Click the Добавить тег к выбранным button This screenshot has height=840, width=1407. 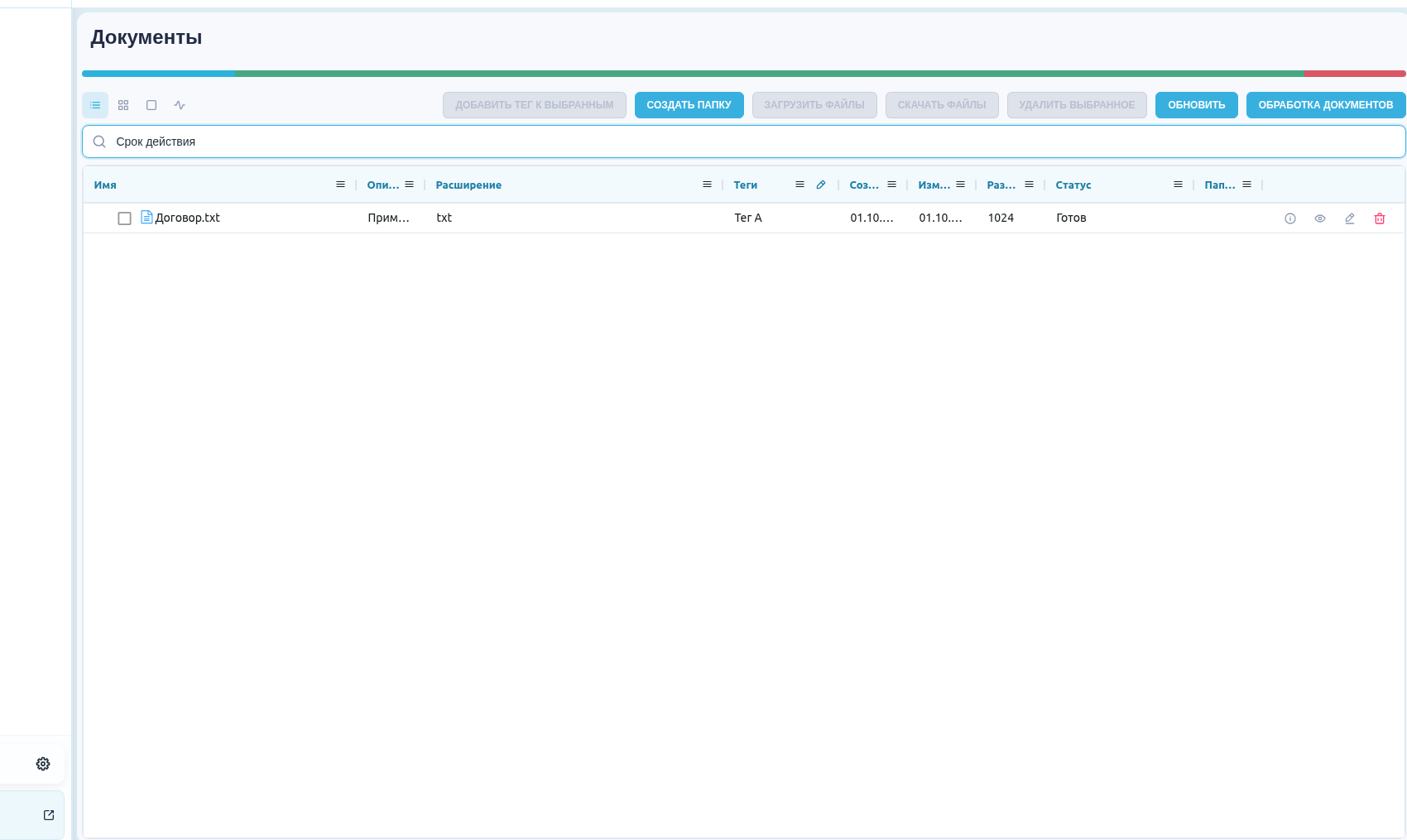coord(534,105)
